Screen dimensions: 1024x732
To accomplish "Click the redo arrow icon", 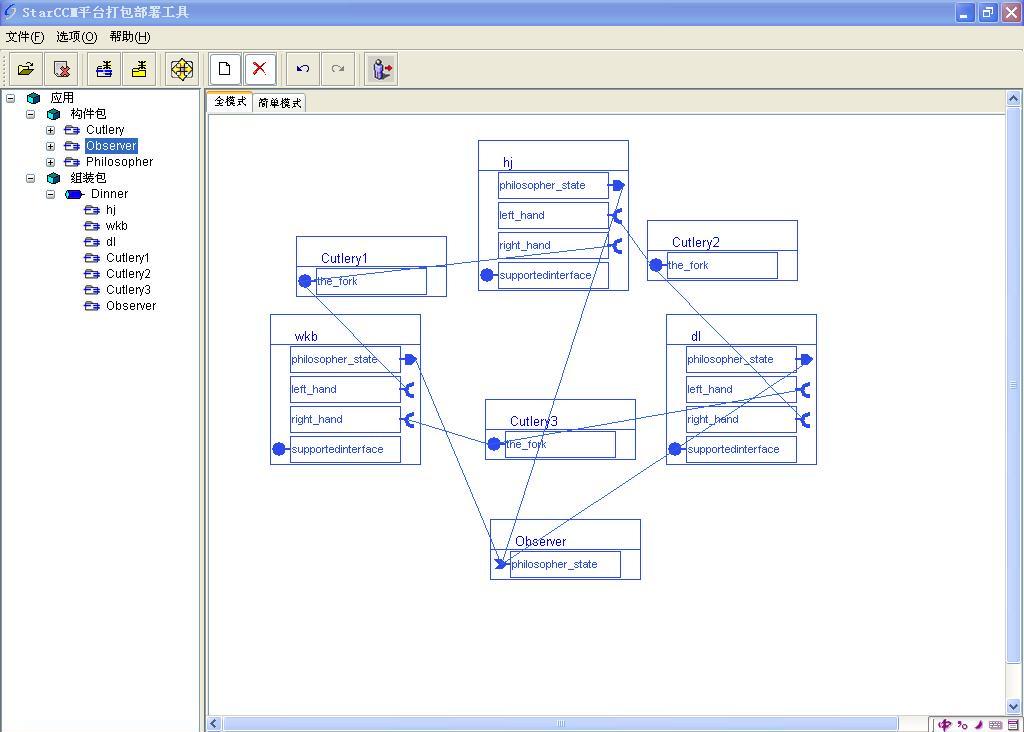I will [x=338, y=69].
